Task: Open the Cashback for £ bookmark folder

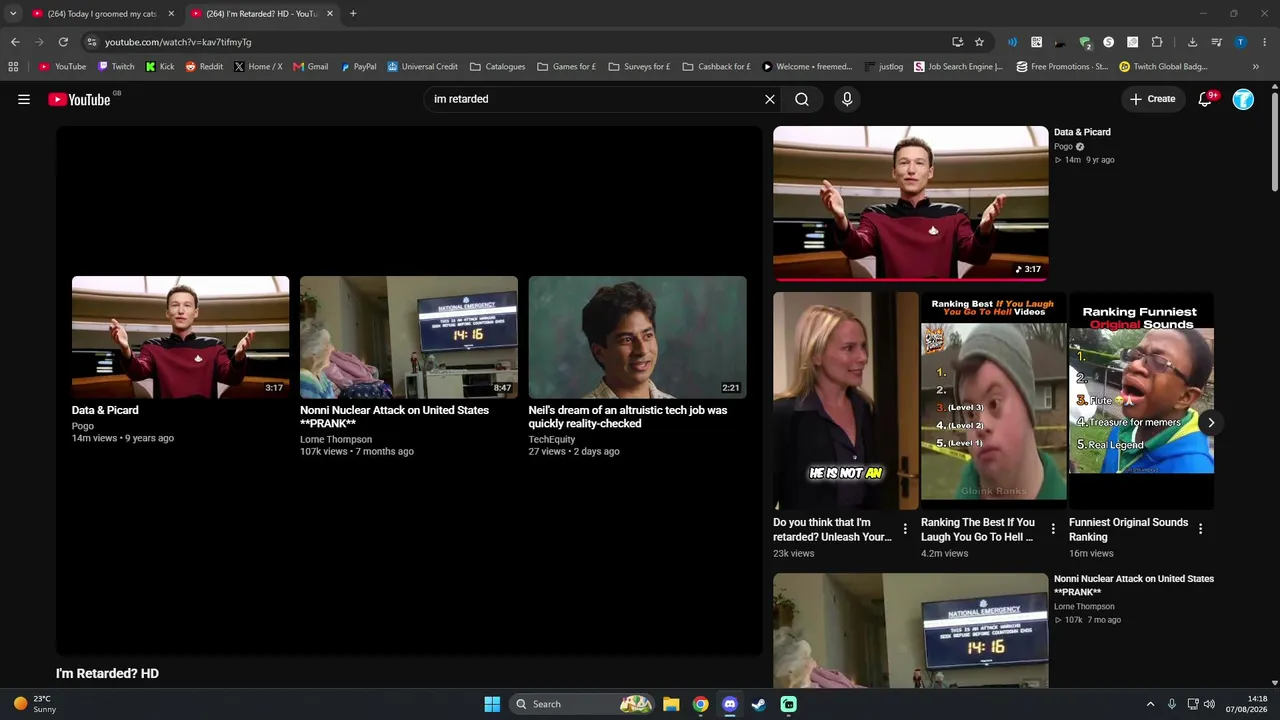Action: coord(716,67)
